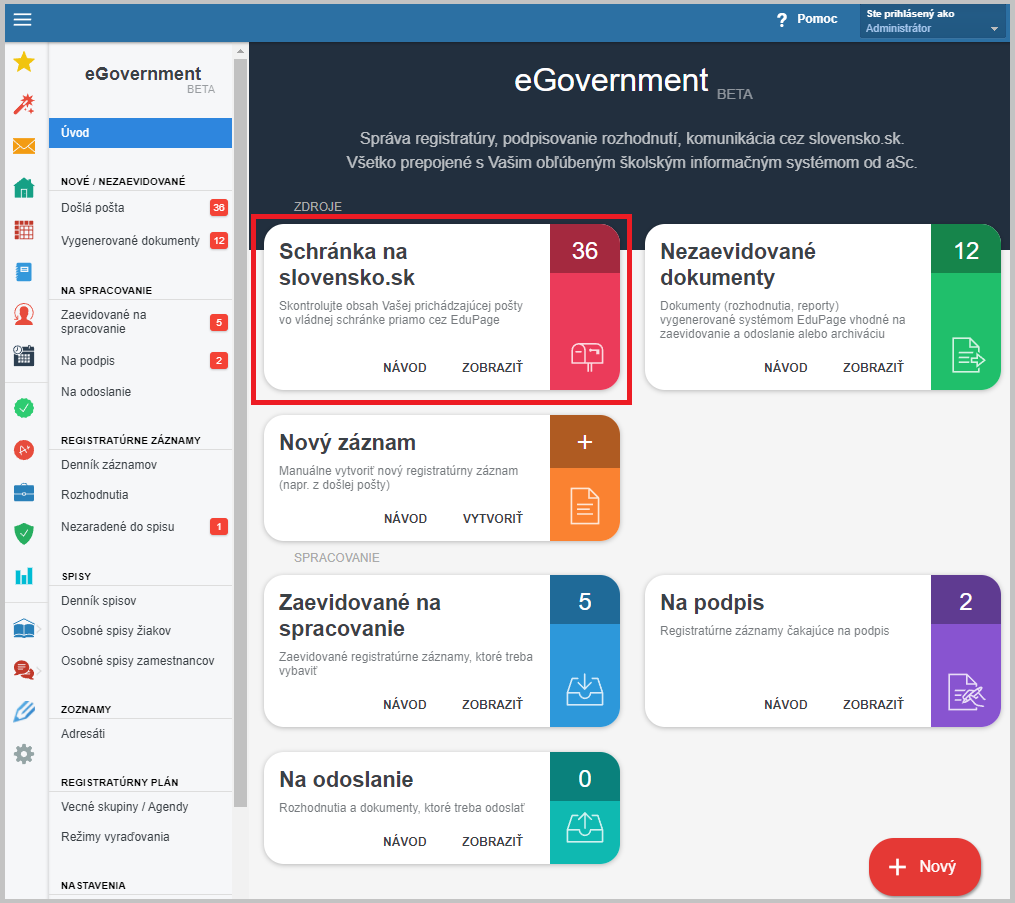Click the sidebar scrollbar up arrow
1015x903 pixels.
click(x=240, y=50)
